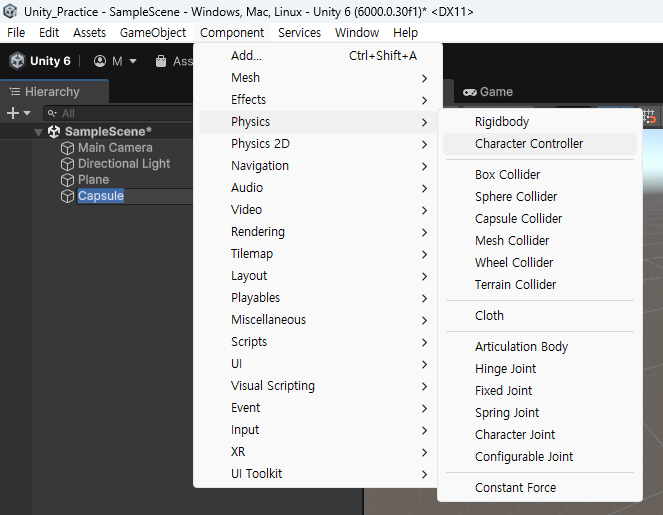Click the Unity 6 logo in toolbar
This screenshot has height=515, width=663.
point(18,61)
